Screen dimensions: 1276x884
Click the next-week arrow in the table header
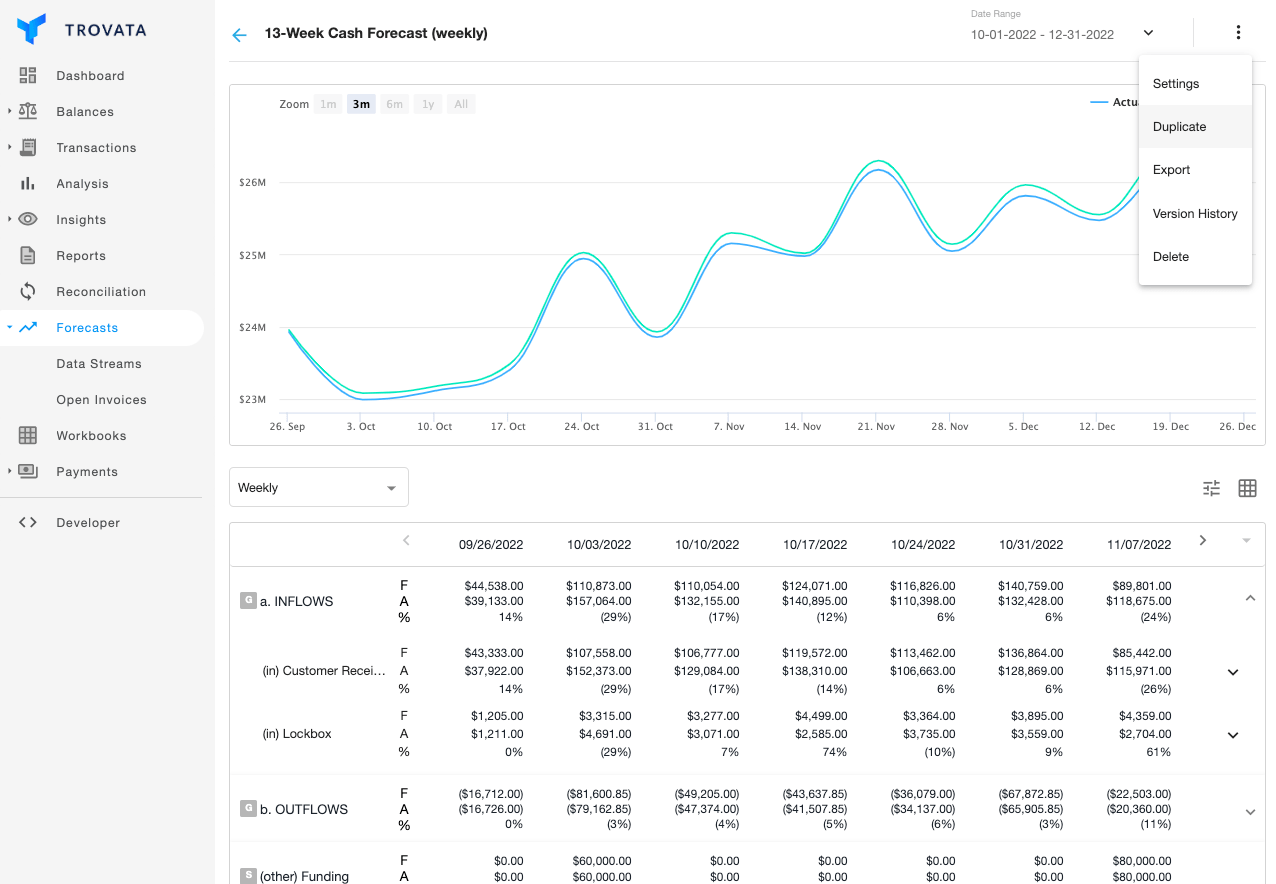click(1202, 540)
